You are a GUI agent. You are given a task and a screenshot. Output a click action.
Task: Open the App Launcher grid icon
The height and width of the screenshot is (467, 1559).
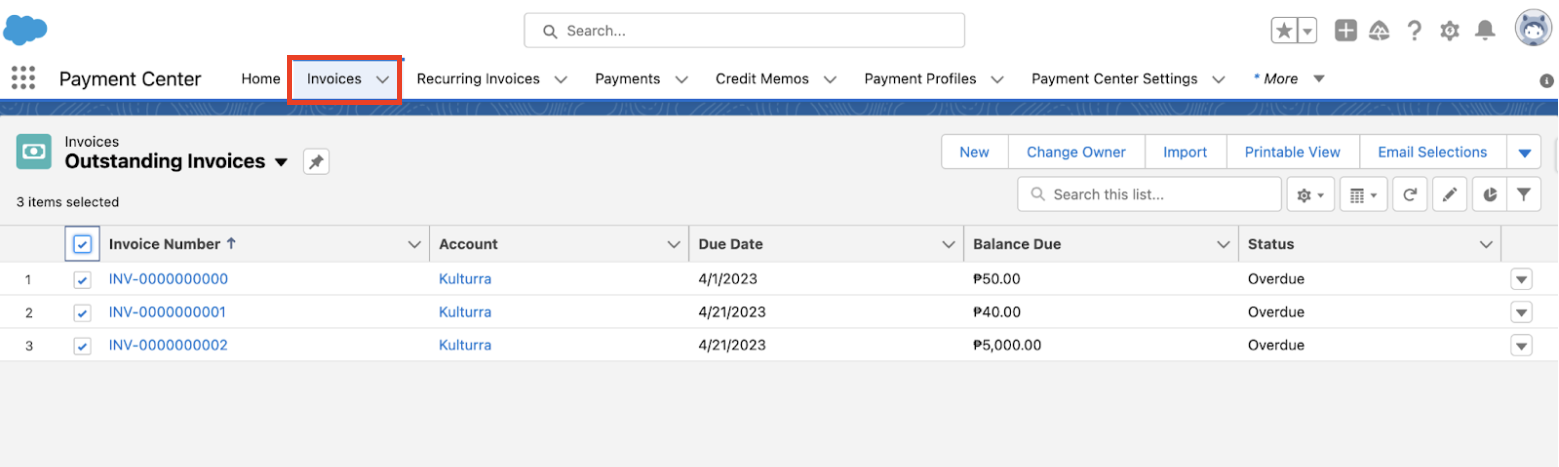(23, 78)
